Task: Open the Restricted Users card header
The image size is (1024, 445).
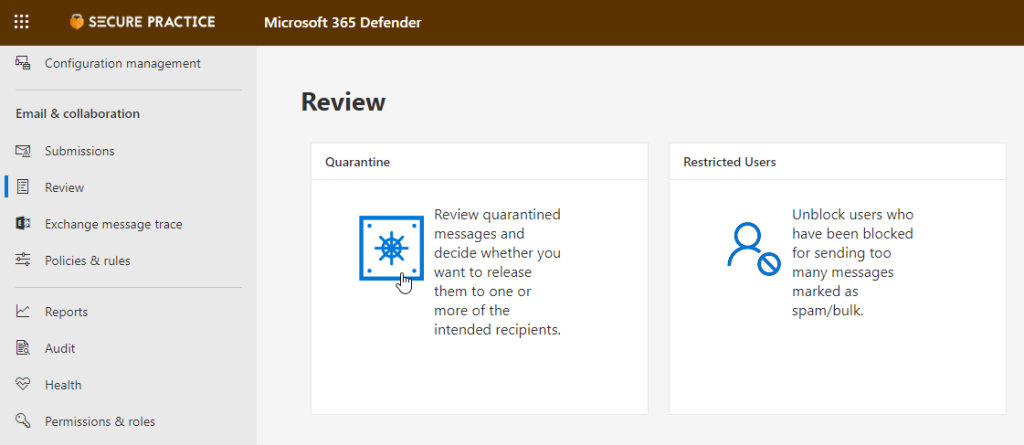Action: point(729,161)
